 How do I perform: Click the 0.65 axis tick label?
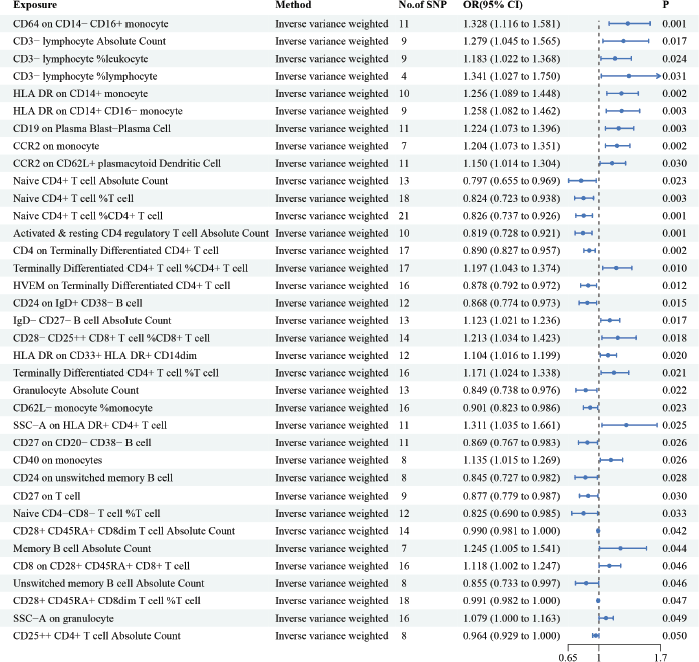click(x=568, y=657)
